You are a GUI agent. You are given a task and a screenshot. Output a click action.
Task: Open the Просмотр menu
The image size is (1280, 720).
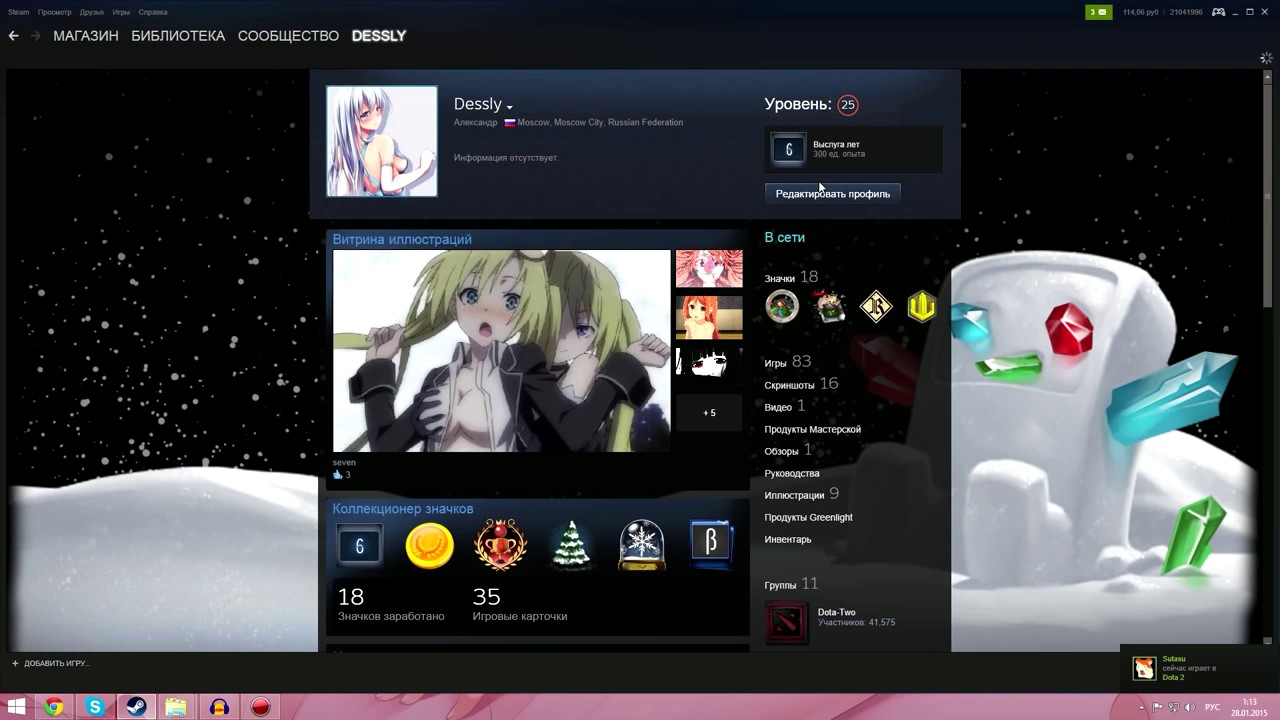pyautogui.click(x=55, y=12)
